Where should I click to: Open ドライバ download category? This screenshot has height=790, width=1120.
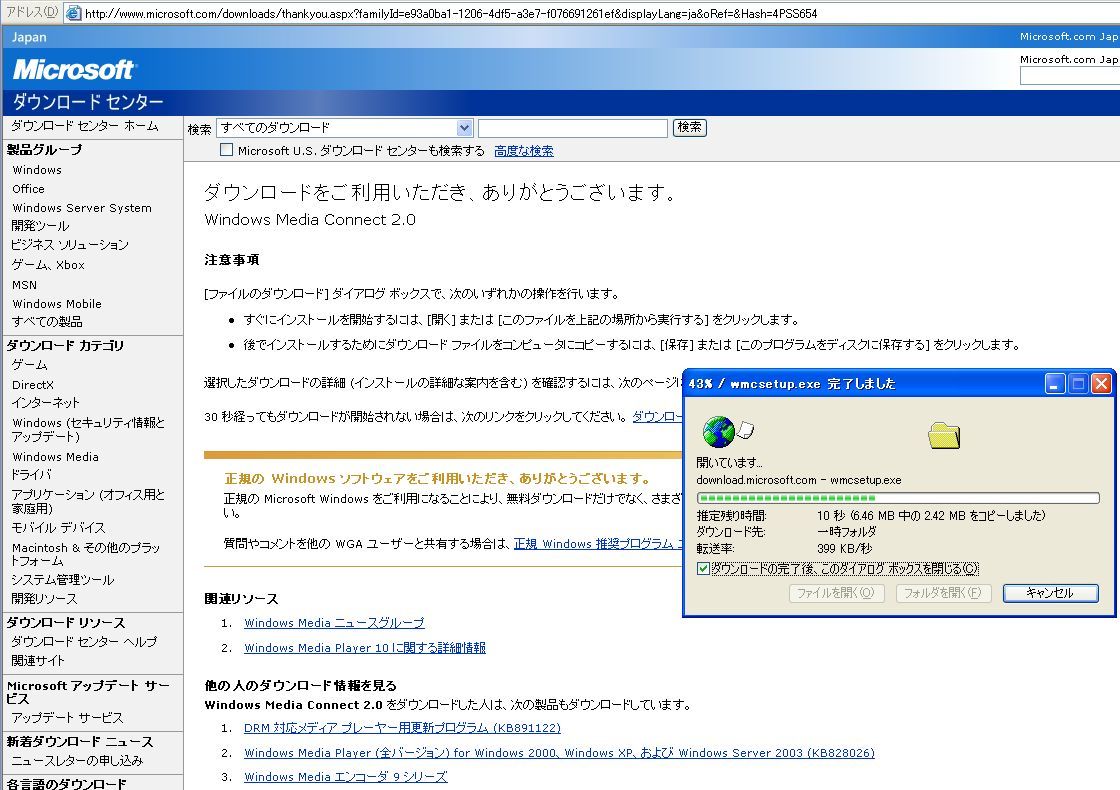pos(31,475)
